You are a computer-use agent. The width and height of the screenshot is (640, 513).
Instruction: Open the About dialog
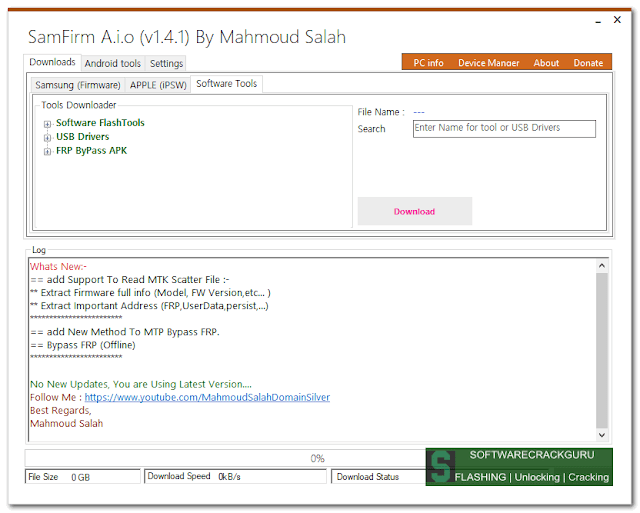click(546, 63)
